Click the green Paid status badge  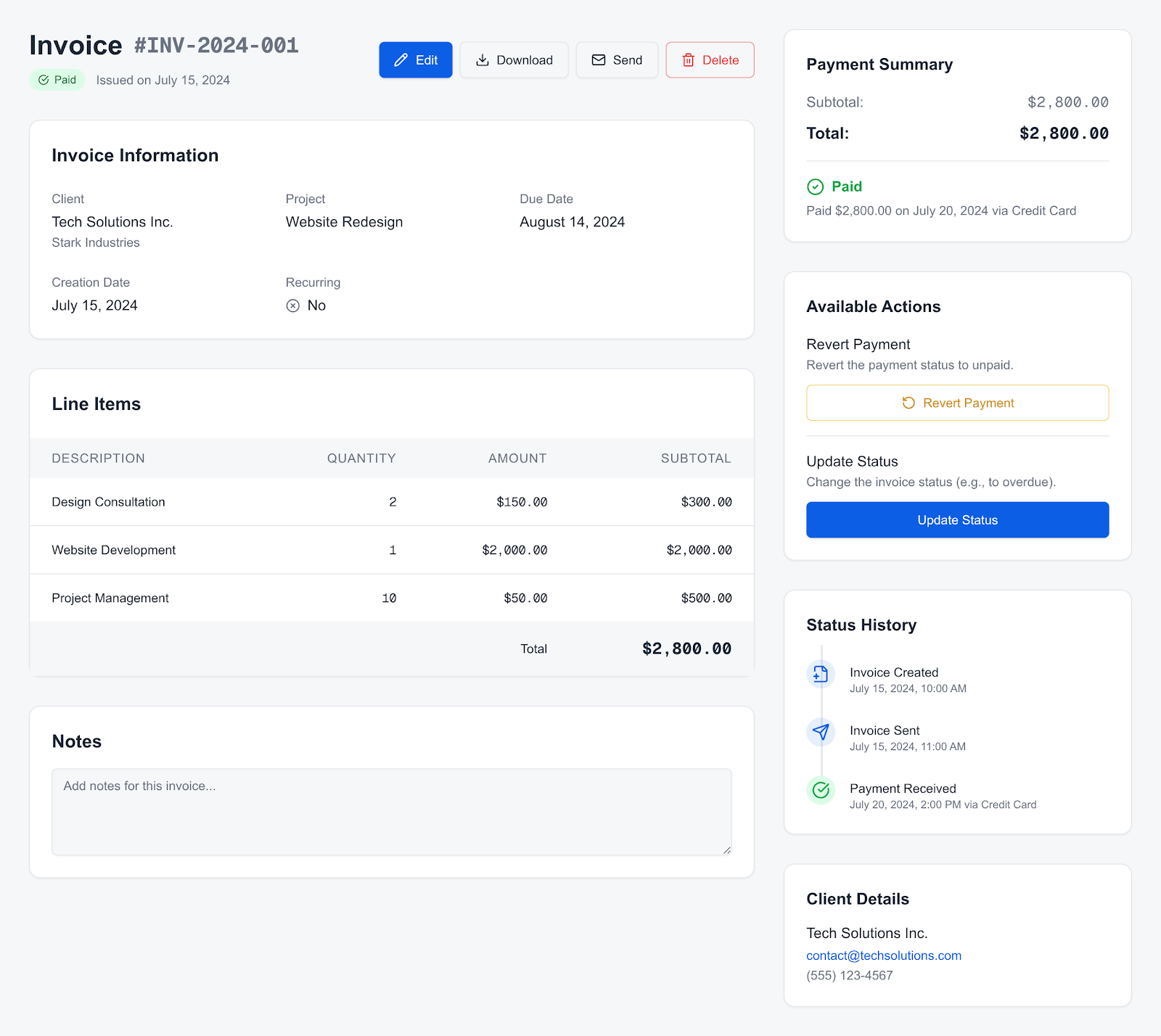pyautogui.click(x=57, y=80)
